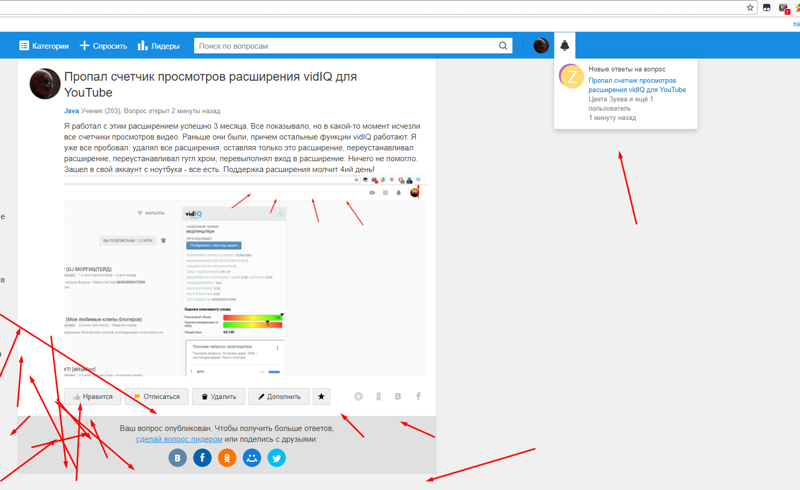This screenshot has height=490, width=800.
Task: Open the notifications bell icon
Action: click(x=564, y=45)
